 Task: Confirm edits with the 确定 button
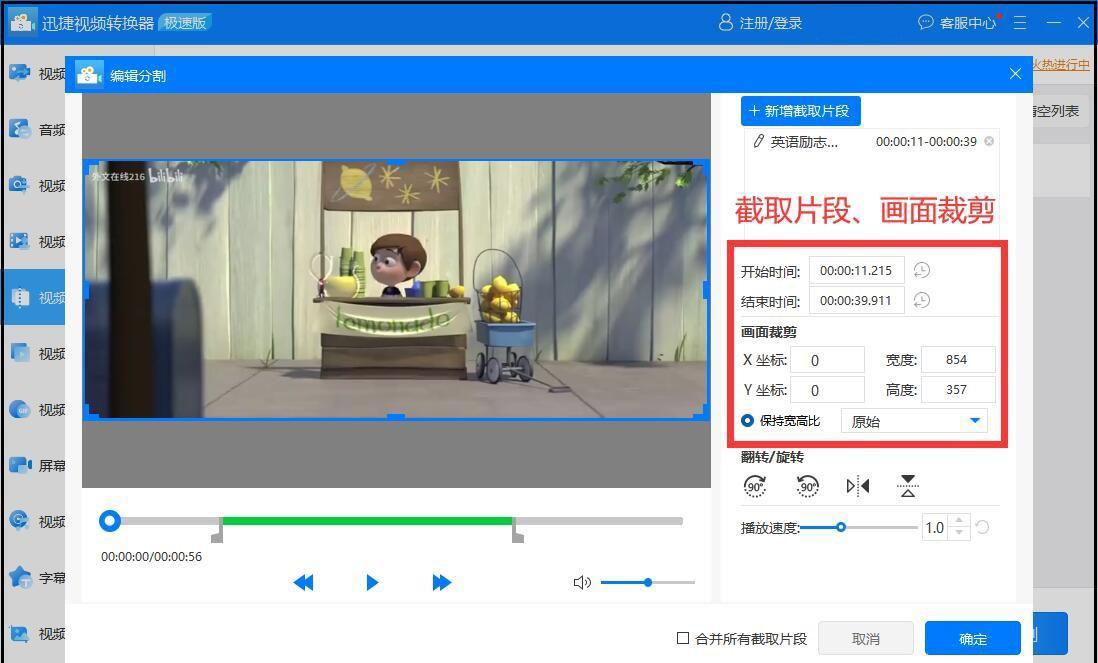(973, 638)
